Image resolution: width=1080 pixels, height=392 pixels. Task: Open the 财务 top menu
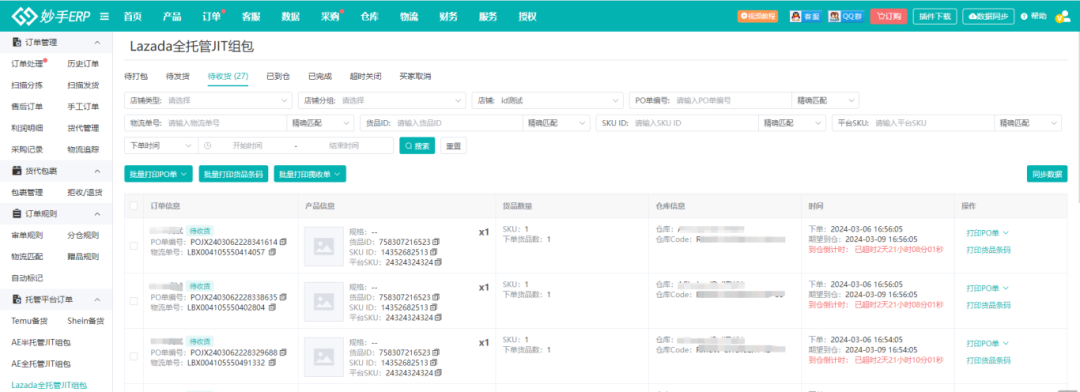[448, 17]
